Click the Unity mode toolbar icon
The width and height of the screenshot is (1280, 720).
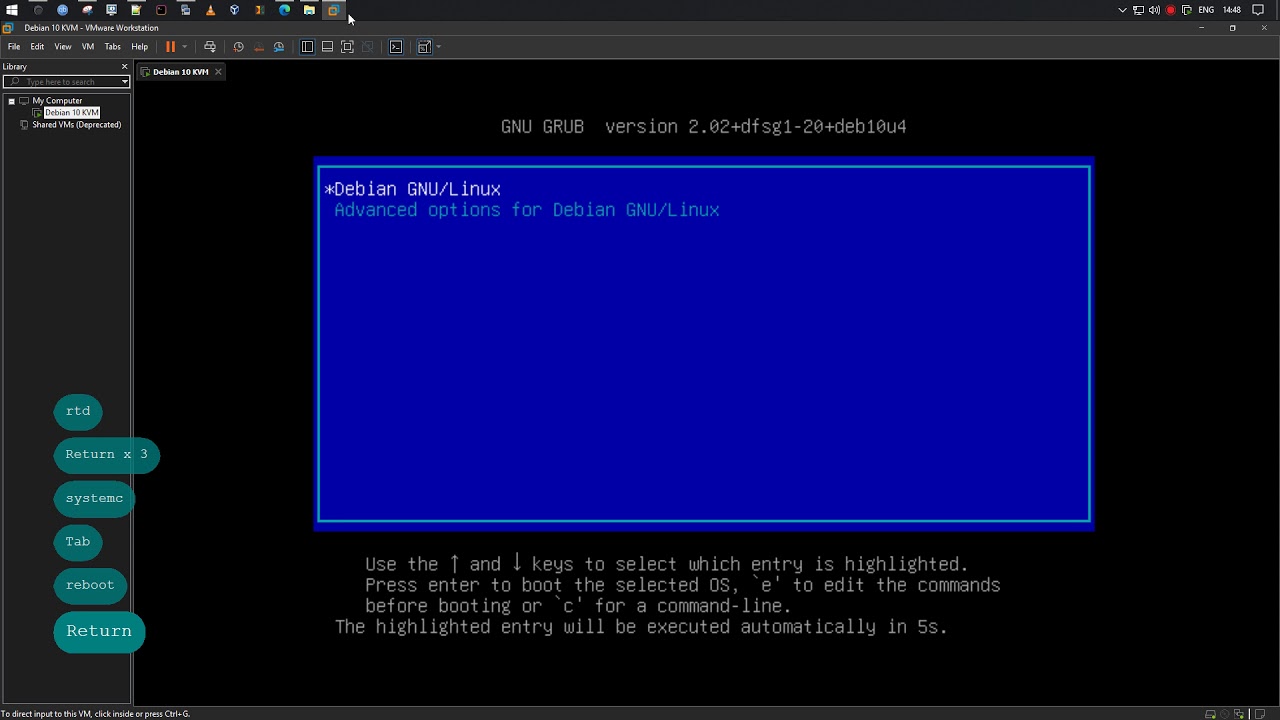(368, 47)
